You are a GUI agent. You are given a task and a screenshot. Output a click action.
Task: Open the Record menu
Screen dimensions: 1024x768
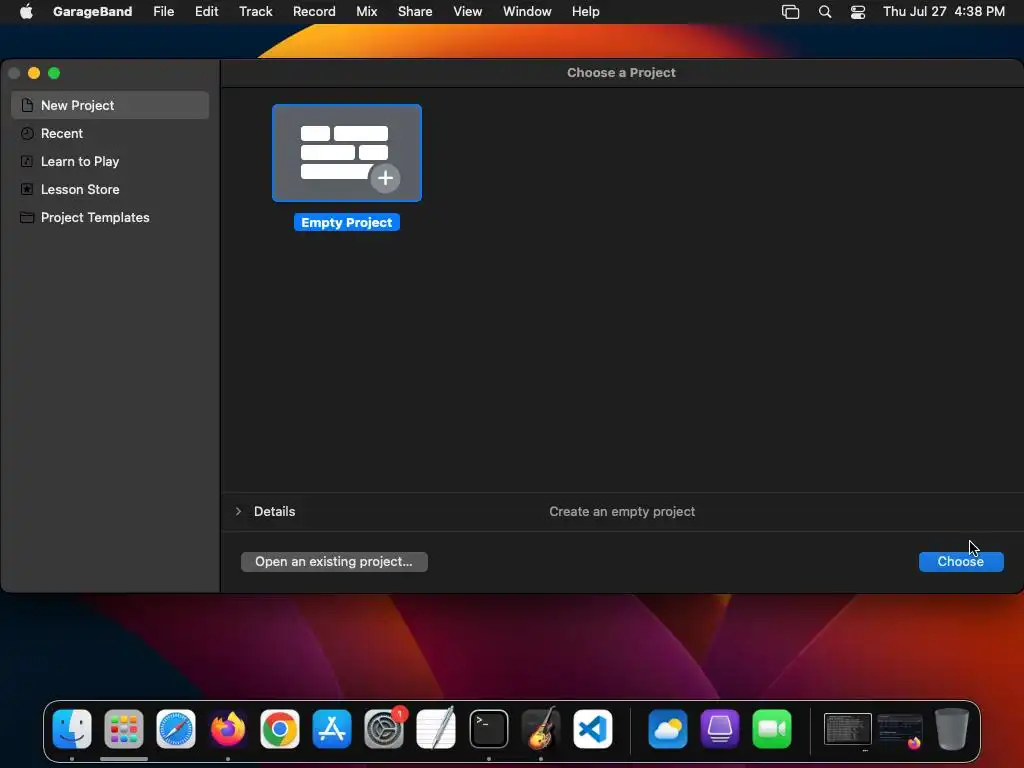(314, 11)
